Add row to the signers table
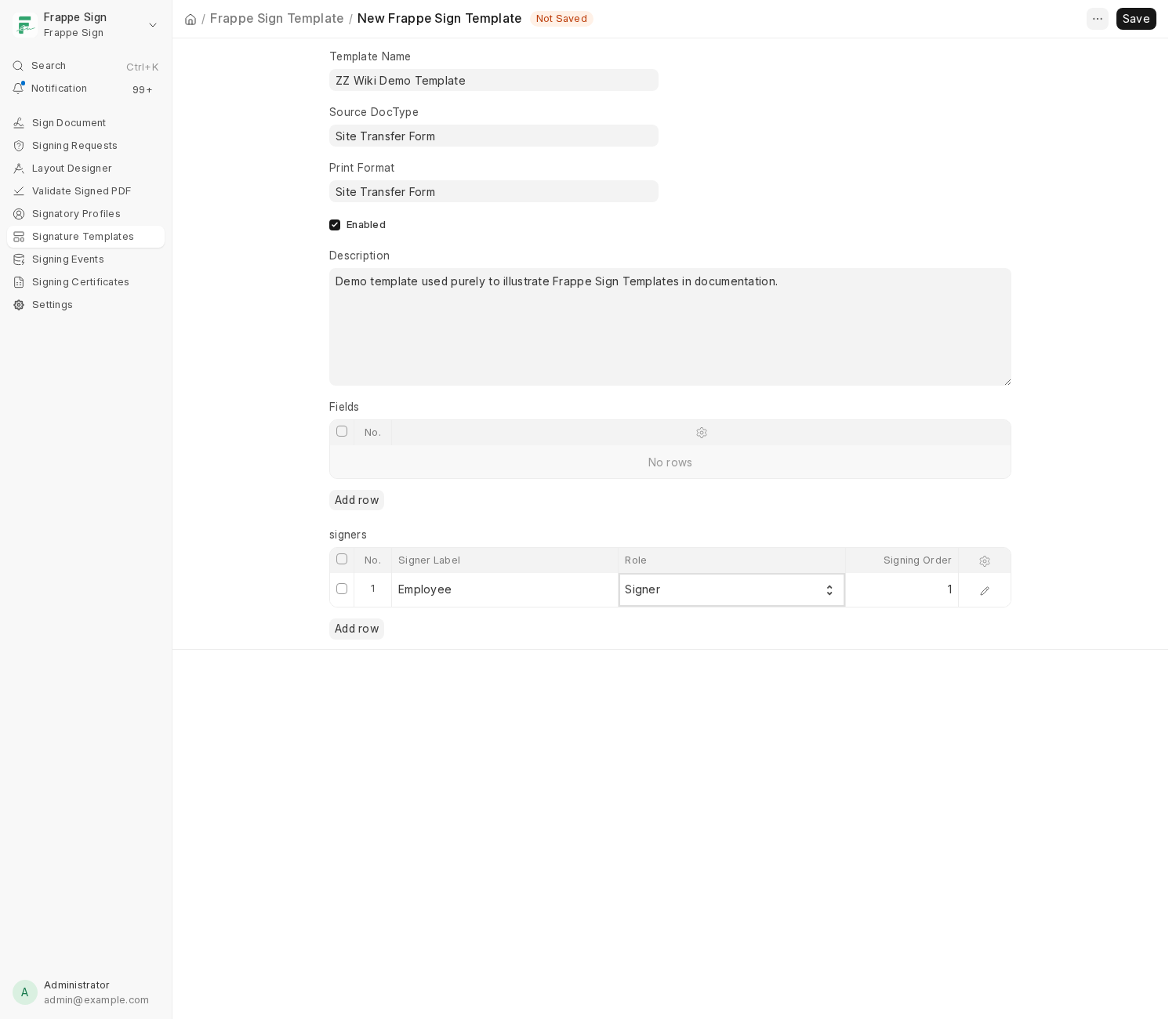 click(357, 629)
